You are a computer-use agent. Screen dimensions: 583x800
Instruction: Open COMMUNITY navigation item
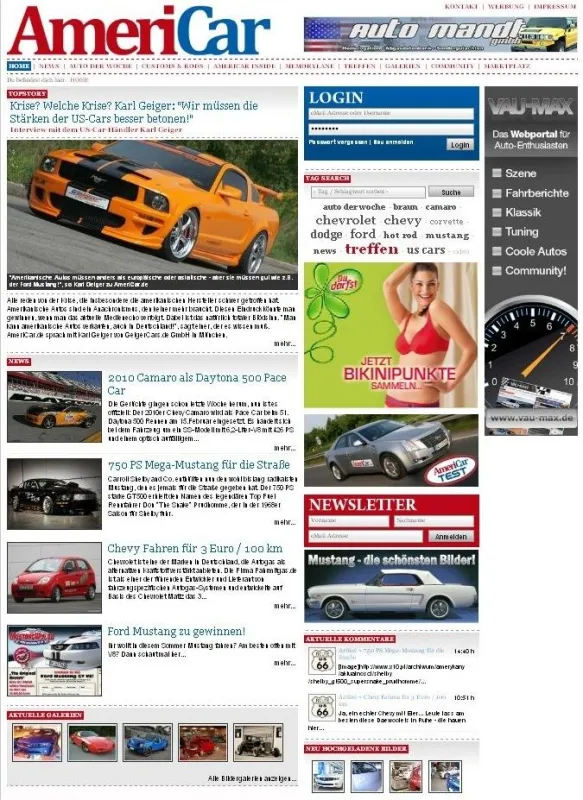[452, 66]
